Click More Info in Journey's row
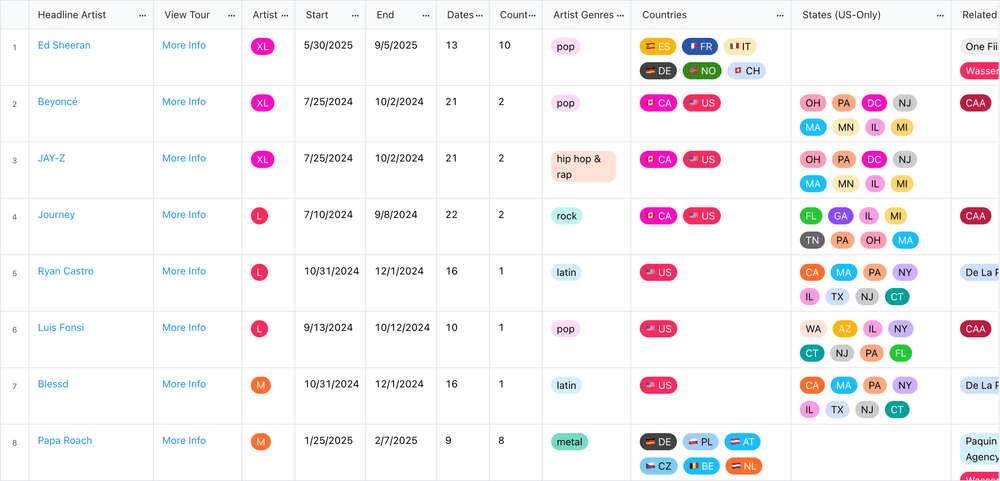 pos(184,214)
